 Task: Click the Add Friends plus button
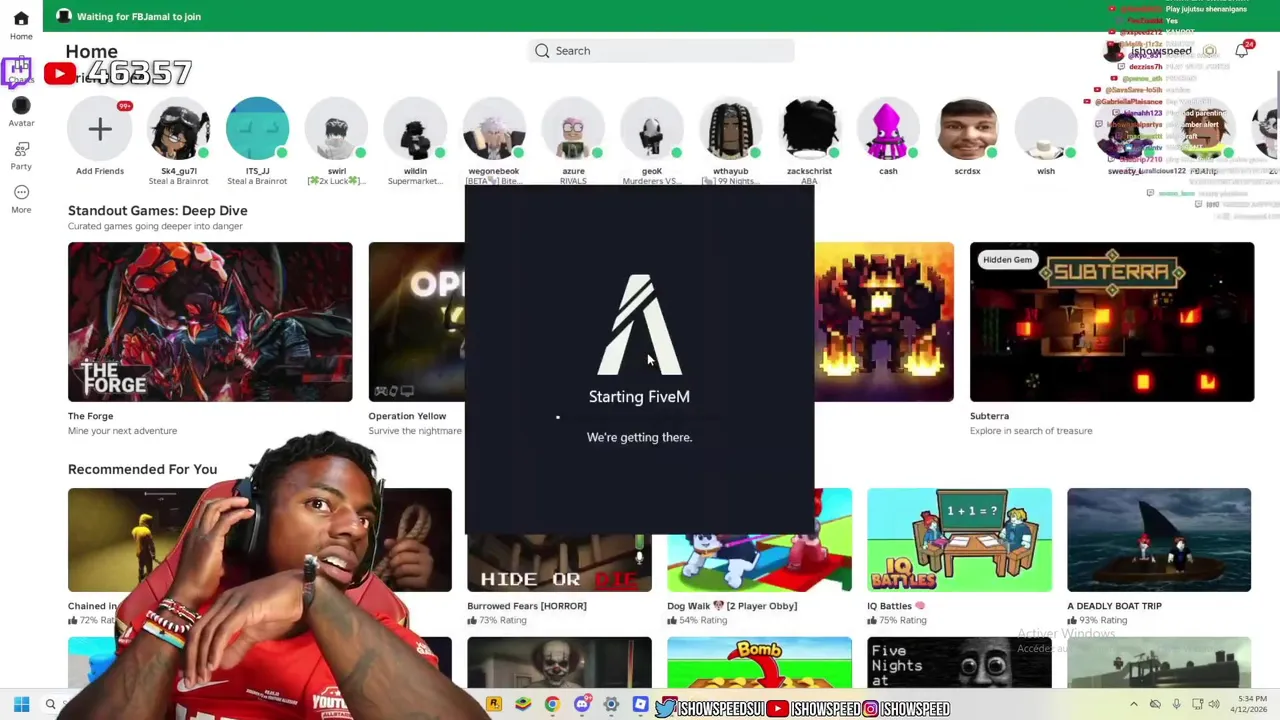click(x=100, y=129)
